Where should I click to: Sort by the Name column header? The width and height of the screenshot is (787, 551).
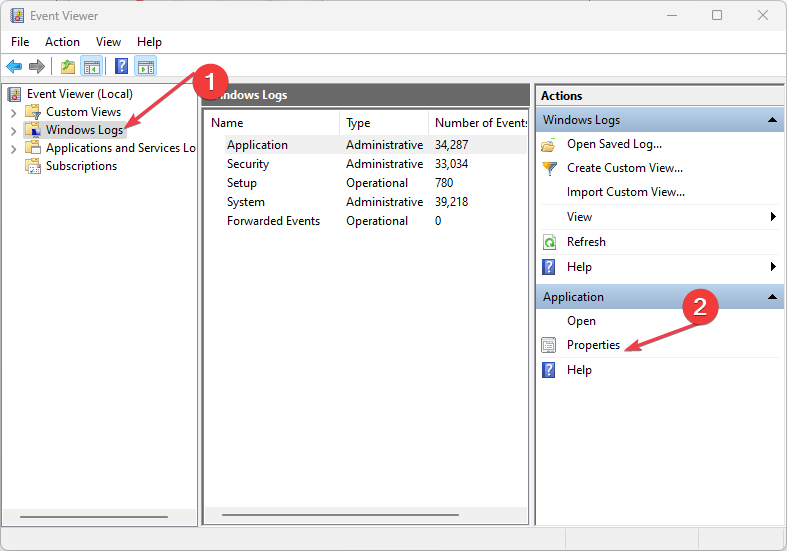[x=273, y=123]
